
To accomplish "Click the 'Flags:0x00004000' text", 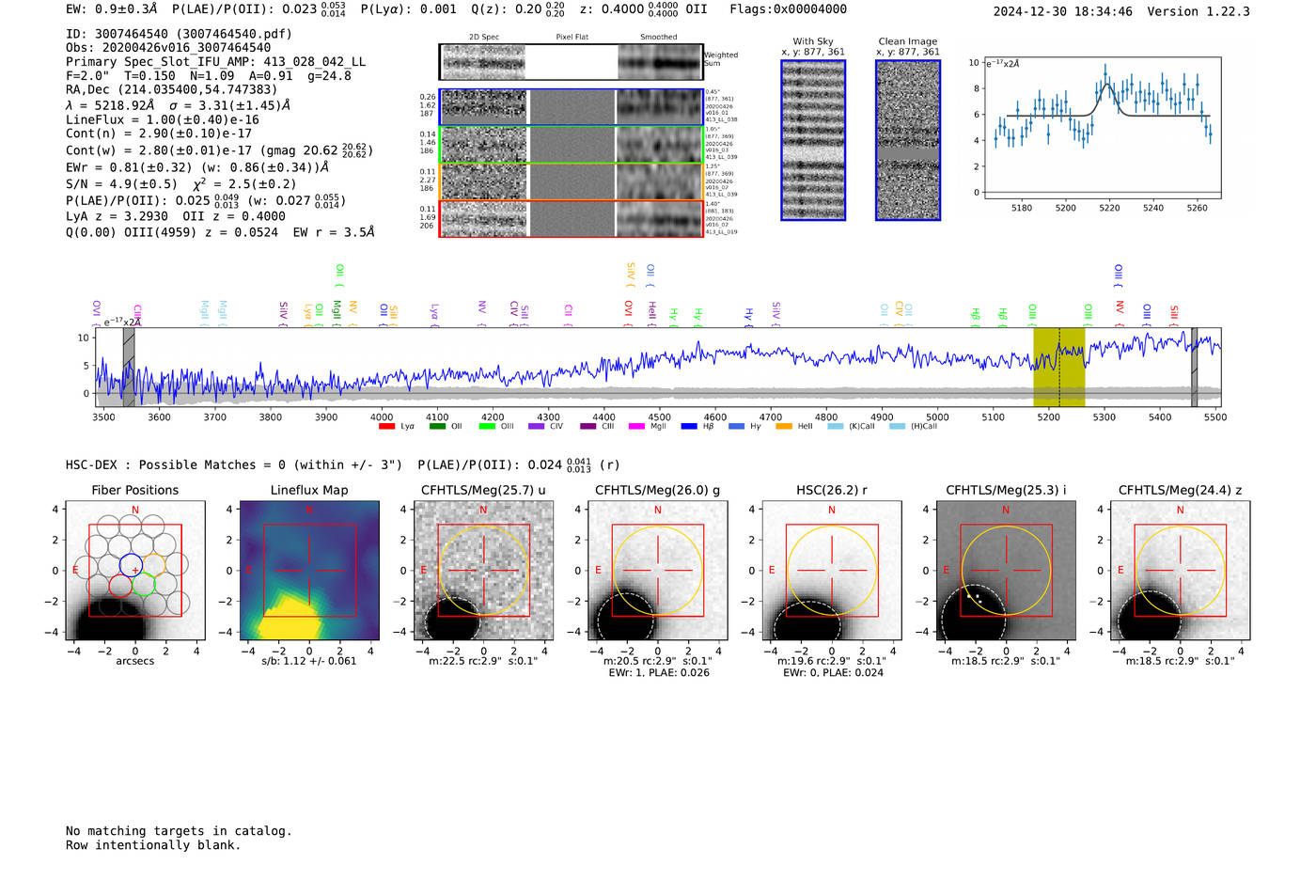I will 788,8.
